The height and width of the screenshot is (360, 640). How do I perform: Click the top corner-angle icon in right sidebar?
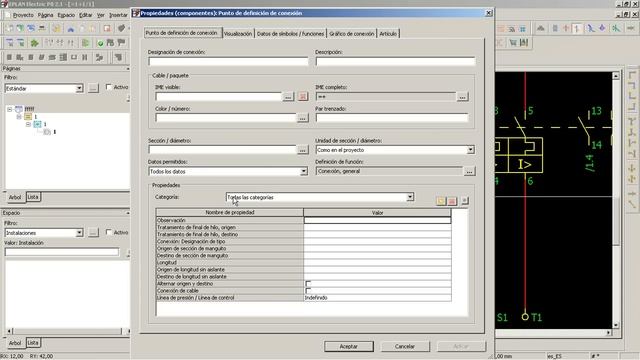tap(632, 75)
